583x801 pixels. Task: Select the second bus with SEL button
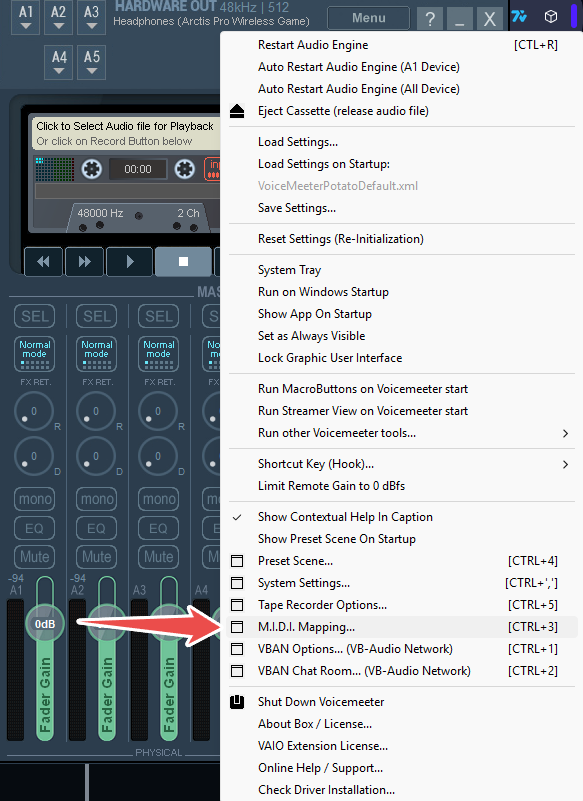pos(97,316)
